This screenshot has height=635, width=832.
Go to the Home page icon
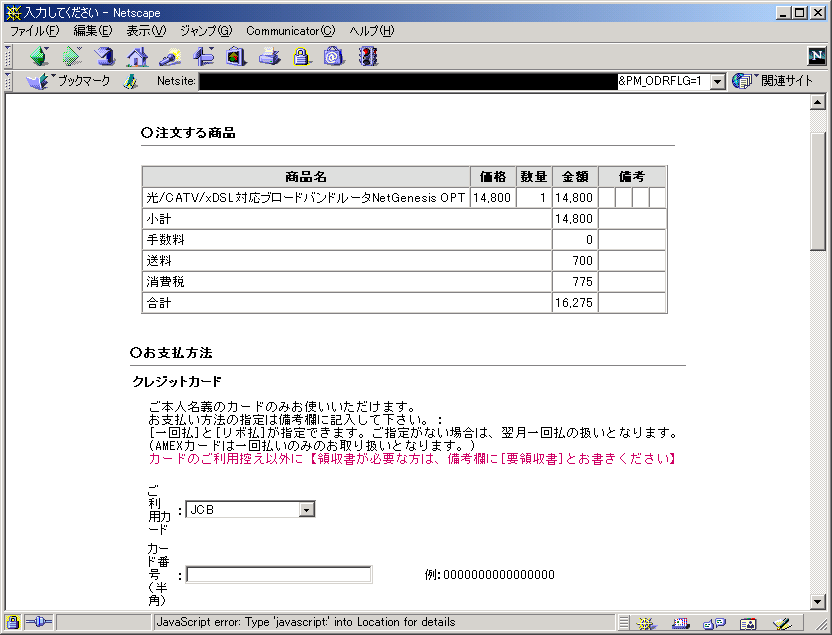point(137,56)
